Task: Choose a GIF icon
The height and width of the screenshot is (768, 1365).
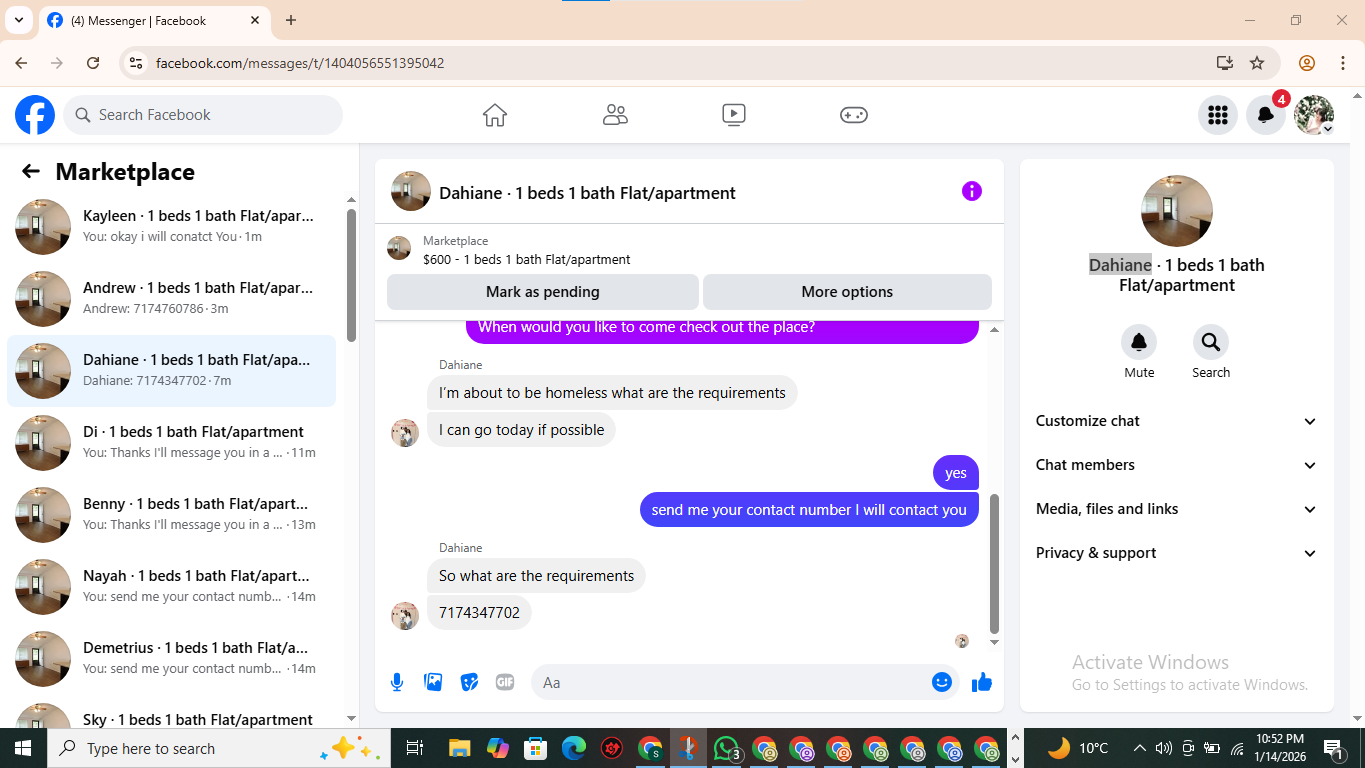Action: click(505, 682)
